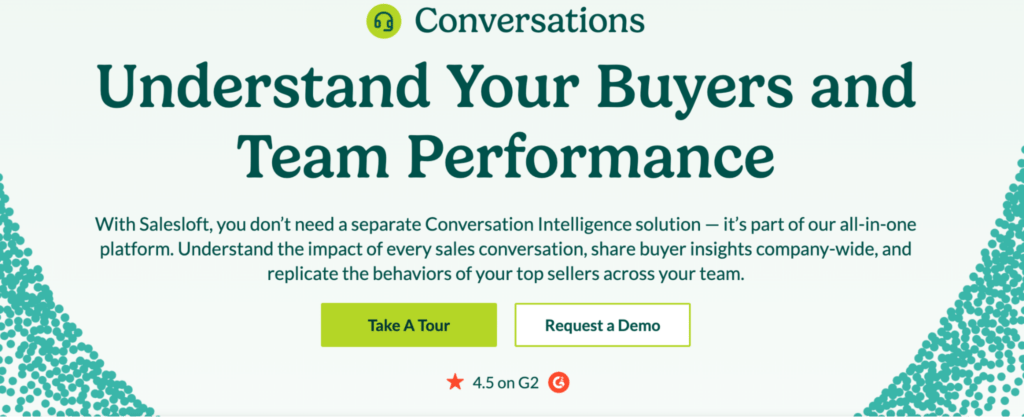The width and height of the screenshot is (1024, 417).
Task: Click the green headset Conversations icon
Action: (x=383, y=22)
